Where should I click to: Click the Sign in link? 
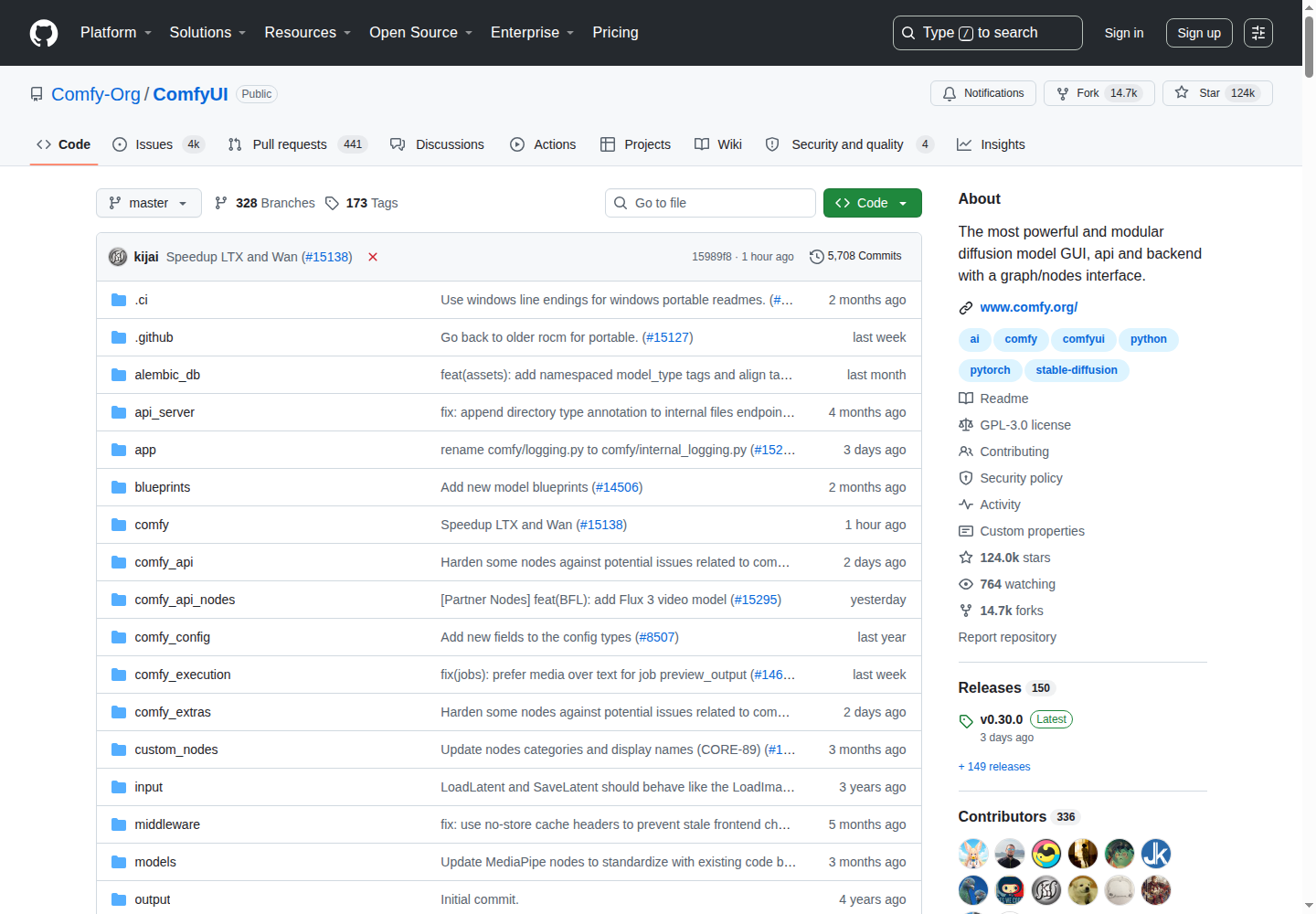(x=1124, y=33)
